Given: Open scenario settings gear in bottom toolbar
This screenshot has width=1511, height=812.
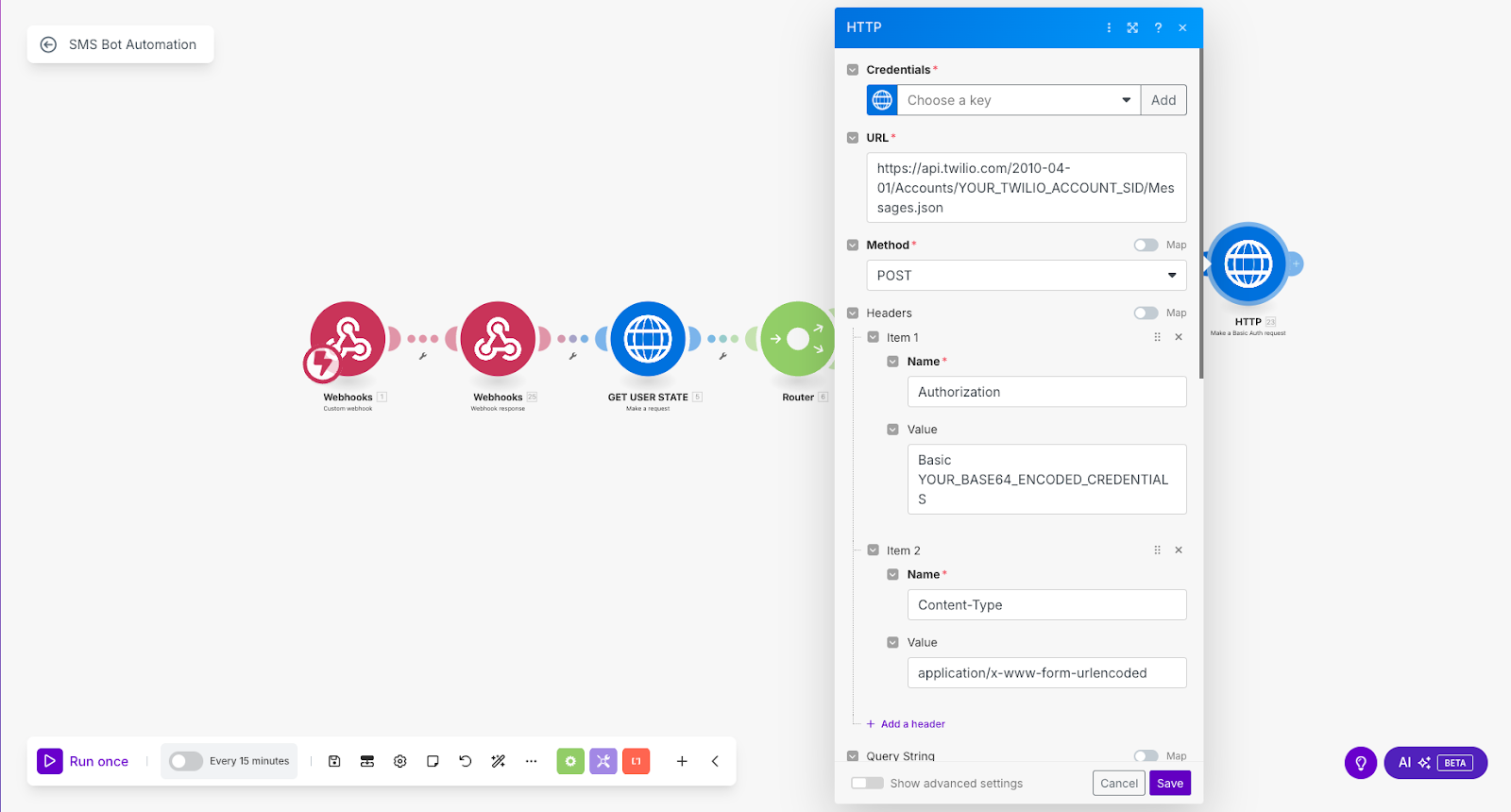Looking at the screenshot, I should click(400, 761).
